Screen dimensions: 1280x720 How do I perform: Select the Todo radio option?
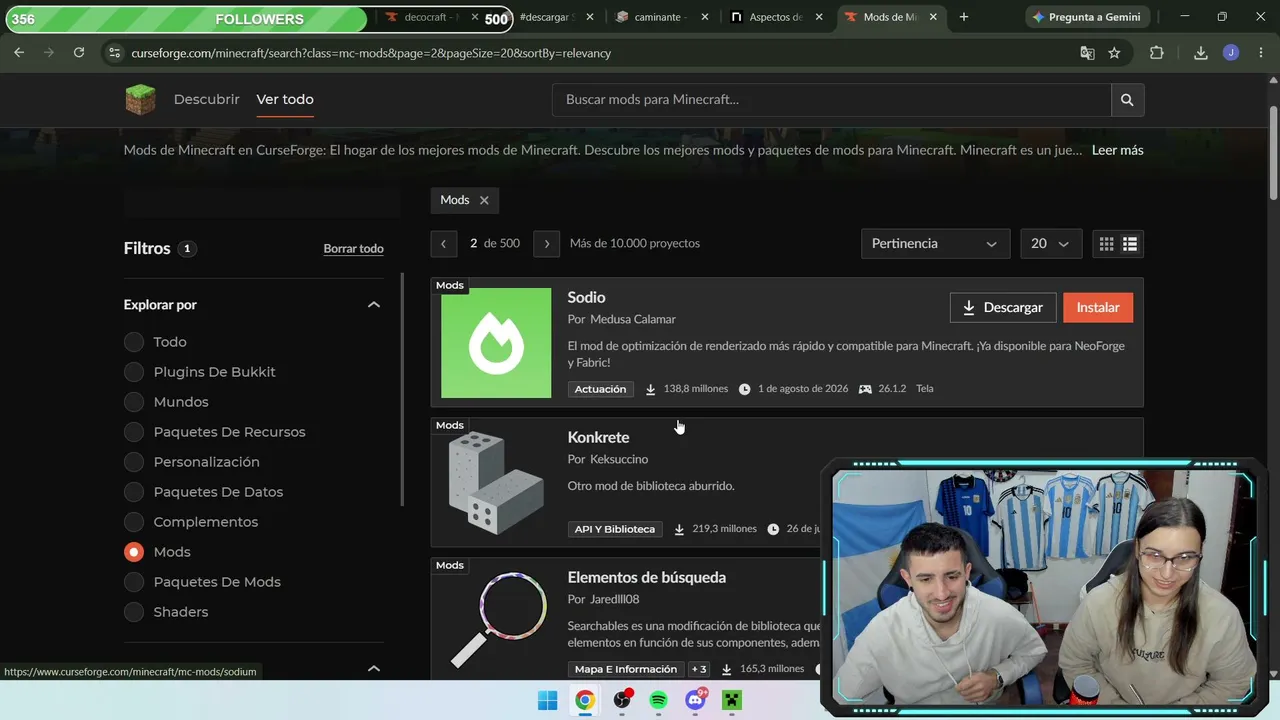pos(134,342)
